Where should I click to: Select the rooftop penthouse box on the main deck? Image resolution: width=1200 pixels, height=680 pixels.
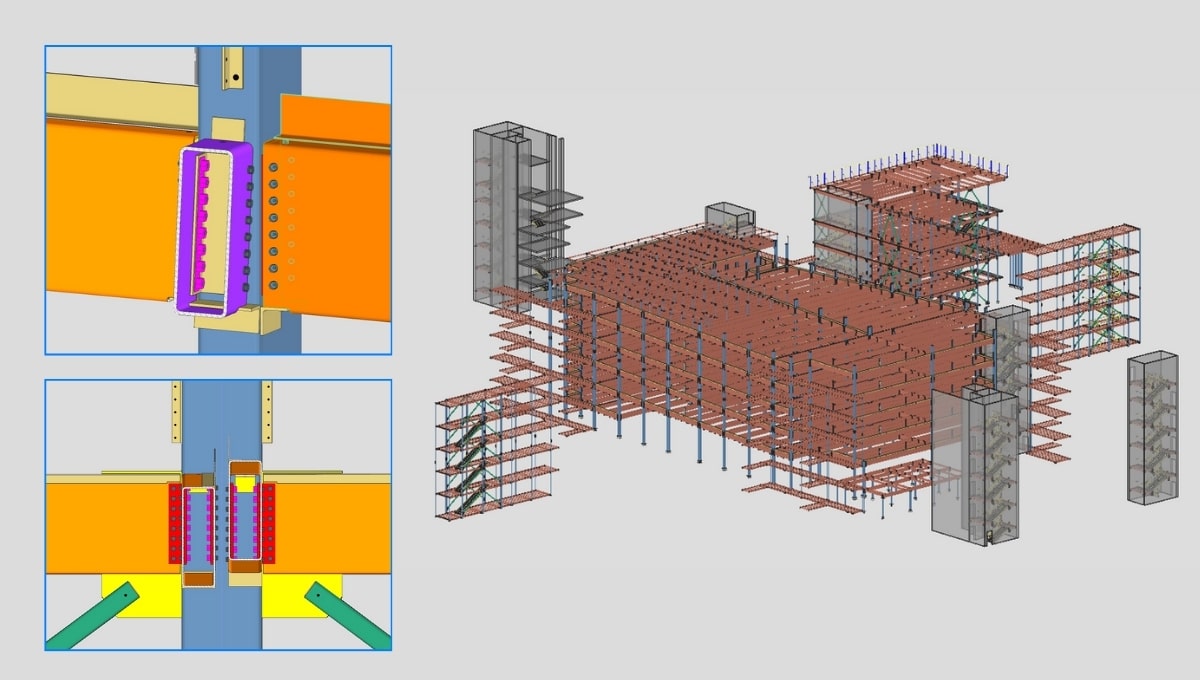pos(730,215)
